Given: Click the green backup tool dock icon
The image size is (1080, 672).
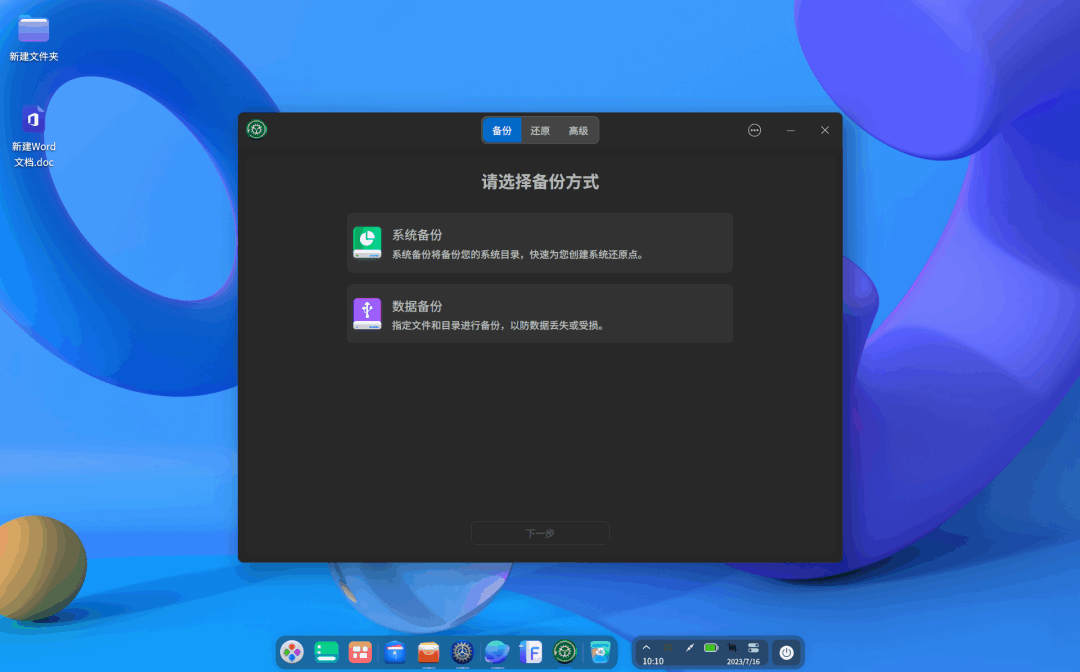Looking at the screenshot, I should coord(565,652).
